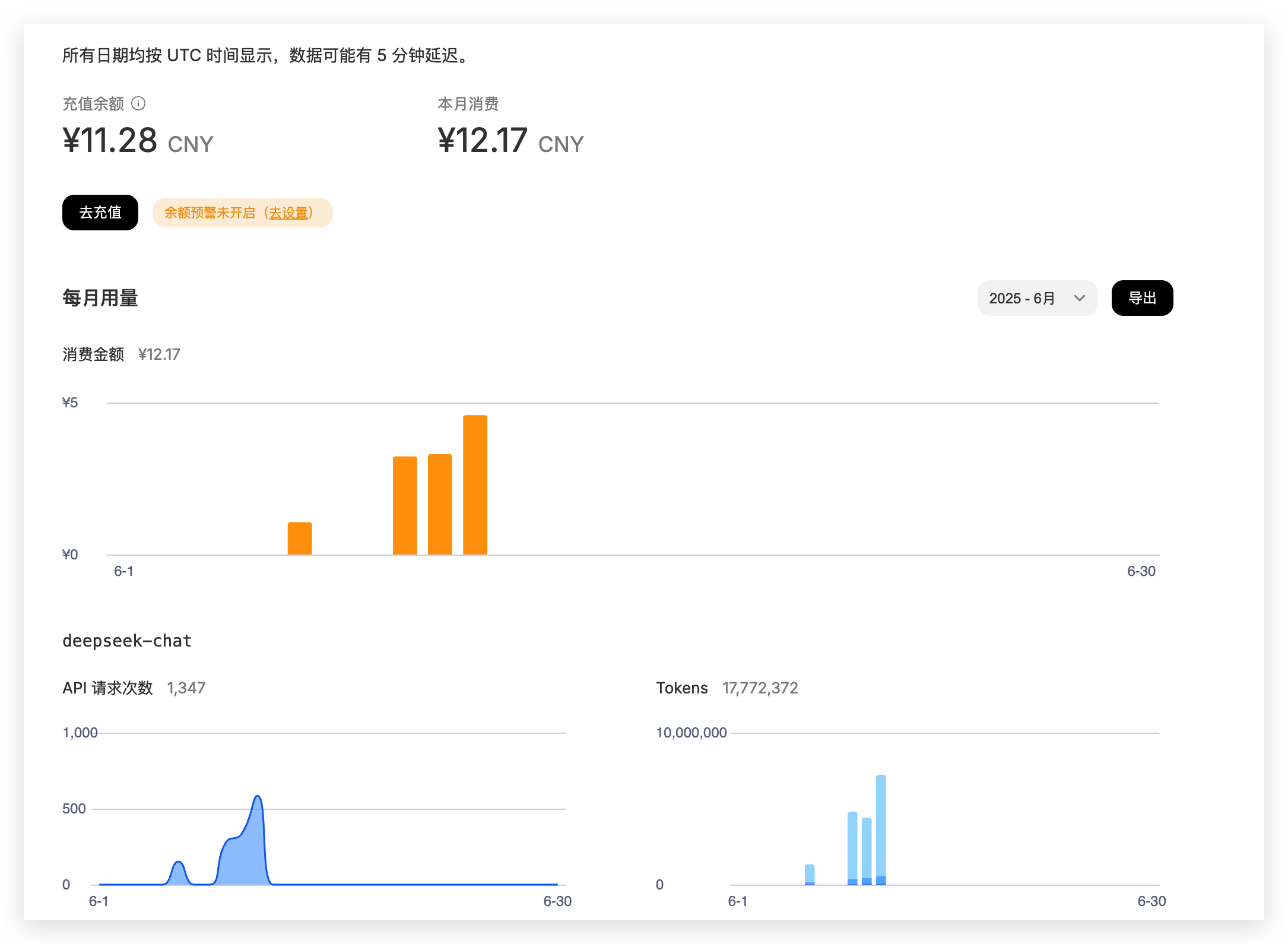
Task: Click the shortest blue Tokens bar
Action: click(810, 874)
